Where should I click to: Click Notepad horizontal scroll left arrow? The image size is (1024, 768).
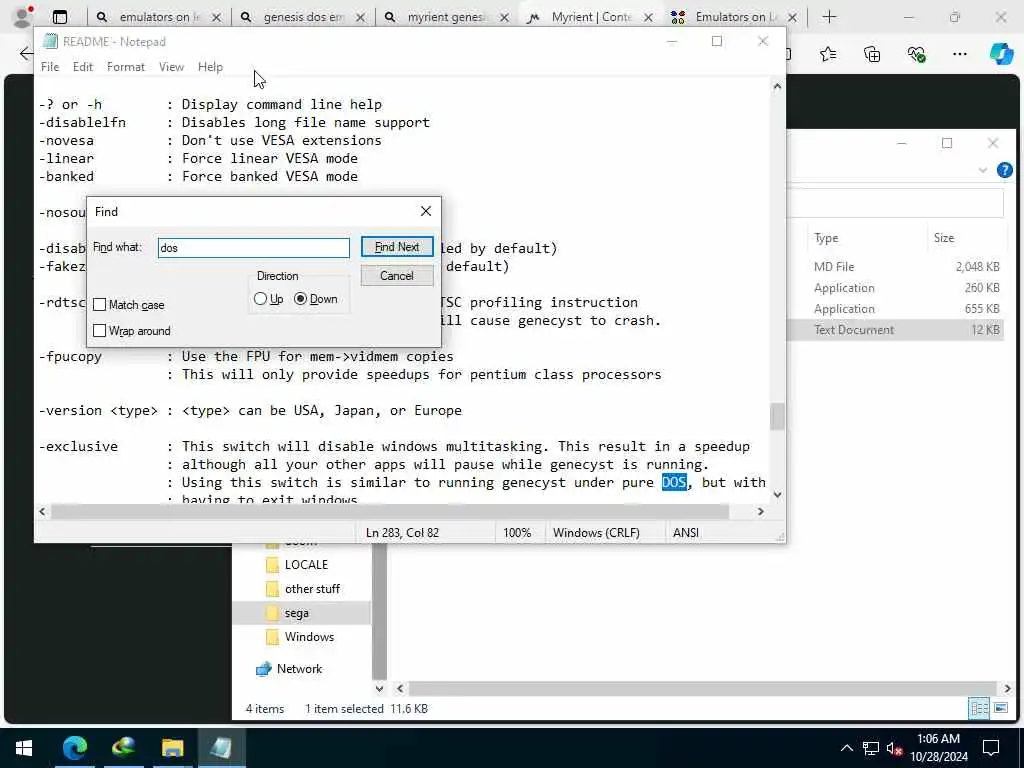pos(42,511)
